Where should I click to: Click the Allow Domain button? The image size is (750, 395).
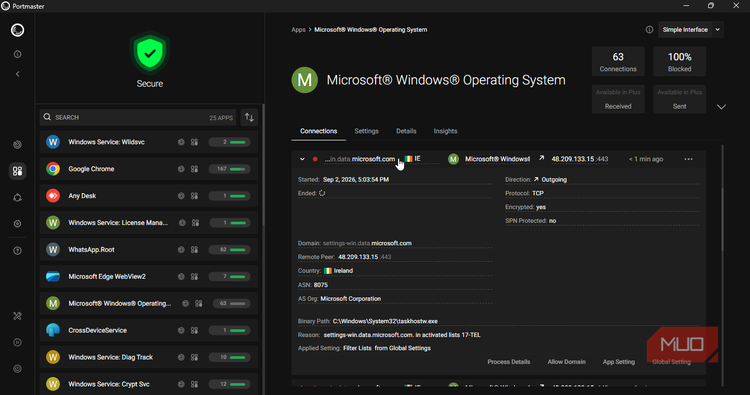(566, 362)
